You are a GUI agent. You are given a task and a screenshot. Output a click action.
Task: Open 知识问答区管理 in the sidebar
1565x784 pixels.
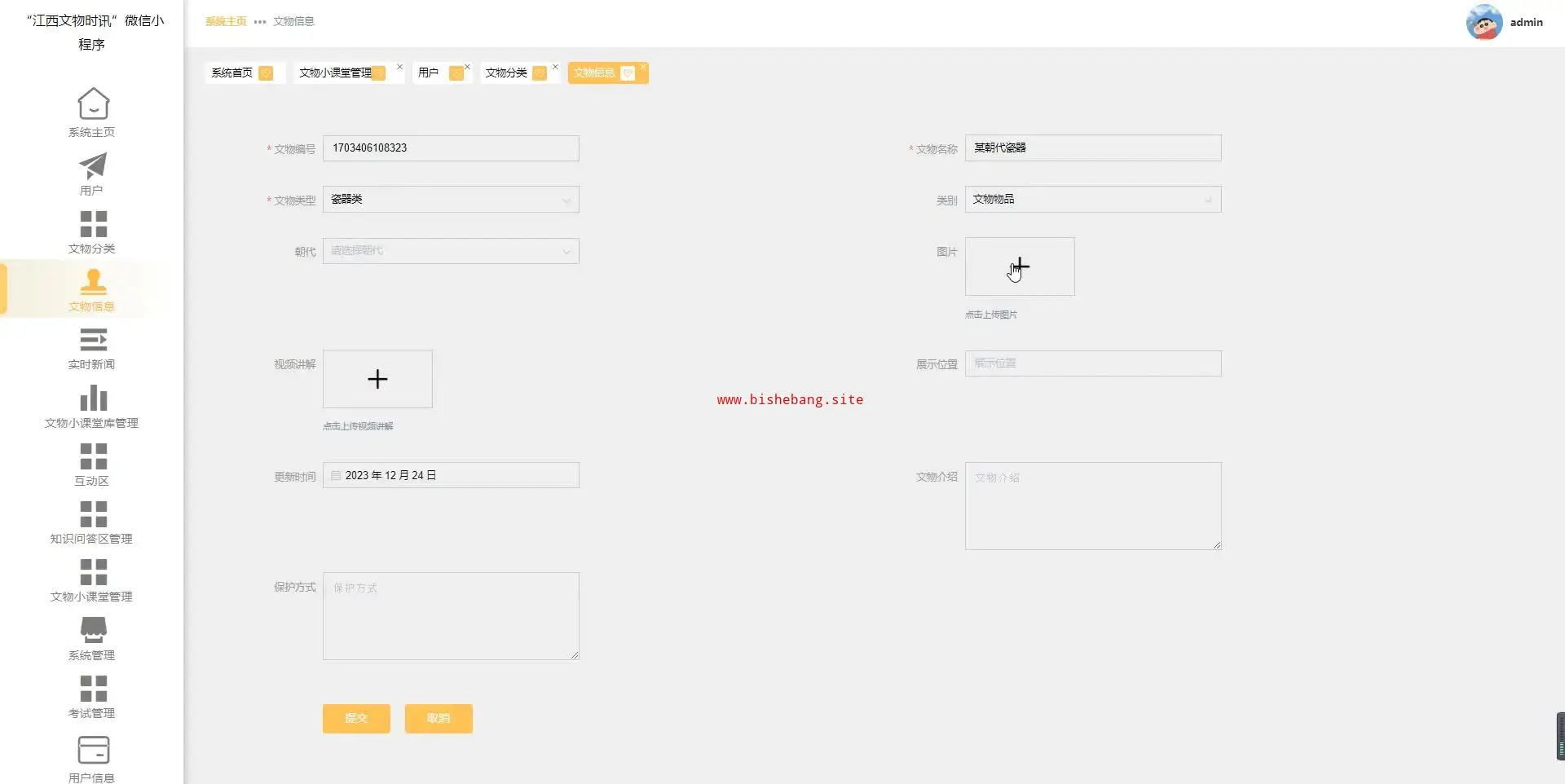pos(92,522)
